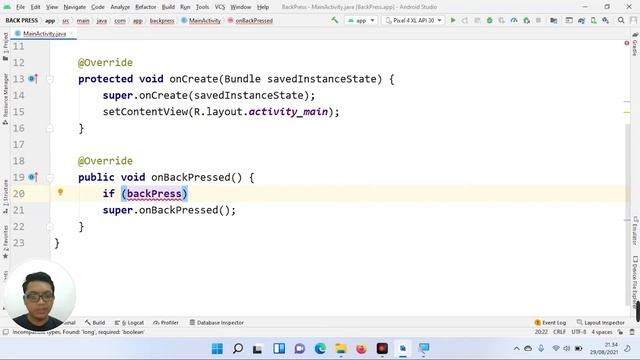640x360 pixels.
Task: Click the override gutter icon on line 13
Action: pyautogui.click(x=33, y=78)
